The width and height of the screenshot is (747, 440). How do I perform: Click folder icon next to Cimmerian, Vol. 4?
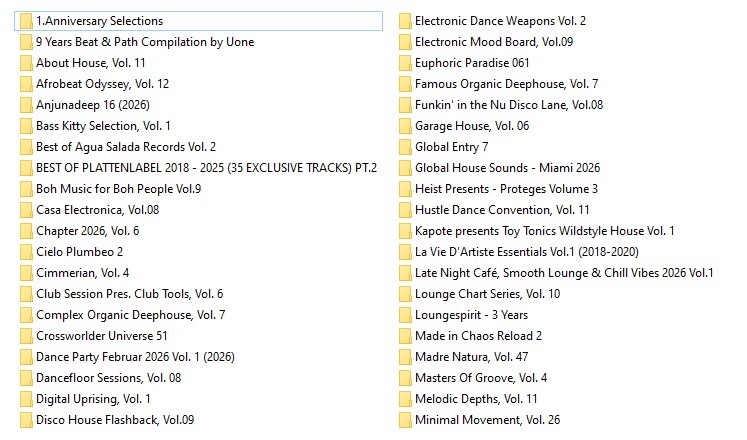(26, 273)
